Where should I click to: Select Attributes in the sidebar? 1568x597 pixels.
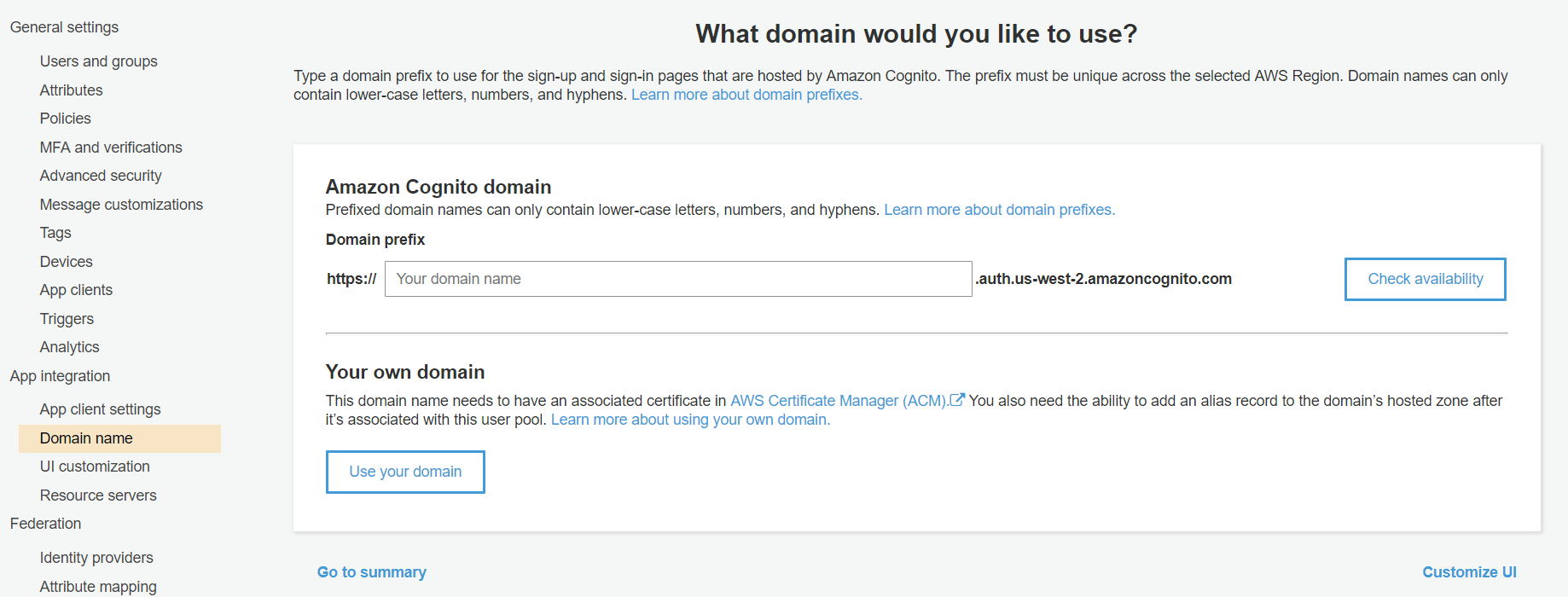(x=72, y=90)
